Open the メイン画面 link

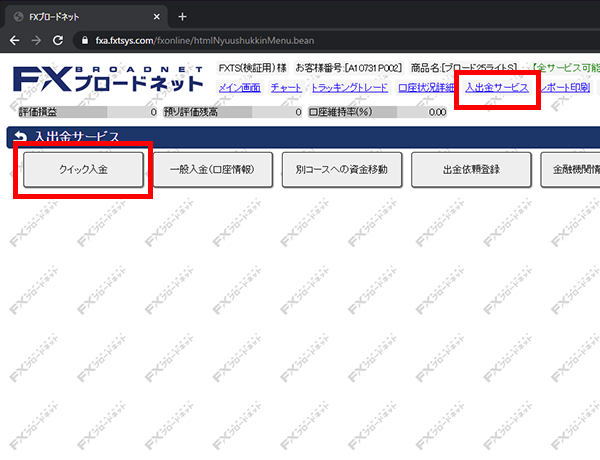tap(240, 88)
